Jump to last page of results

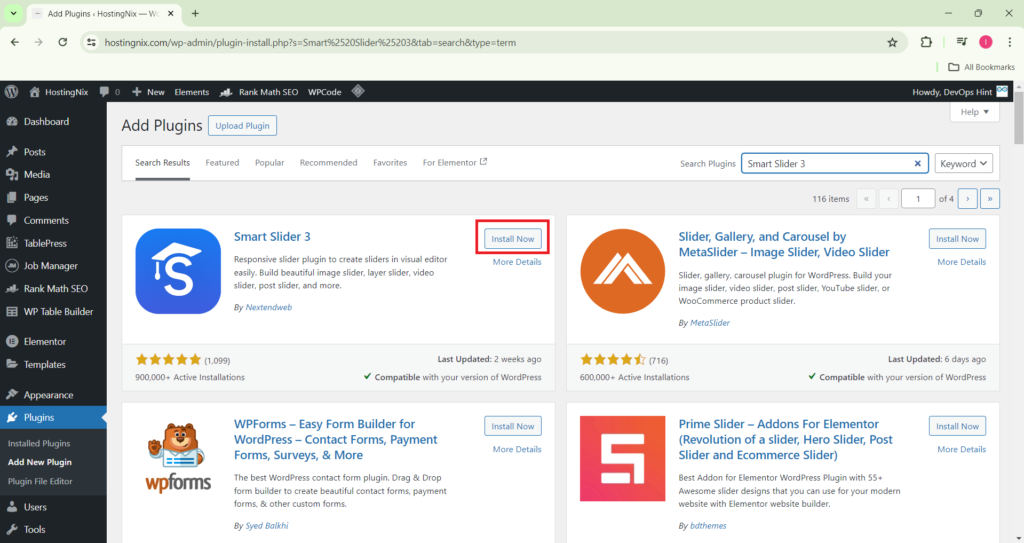pos(990,199)
